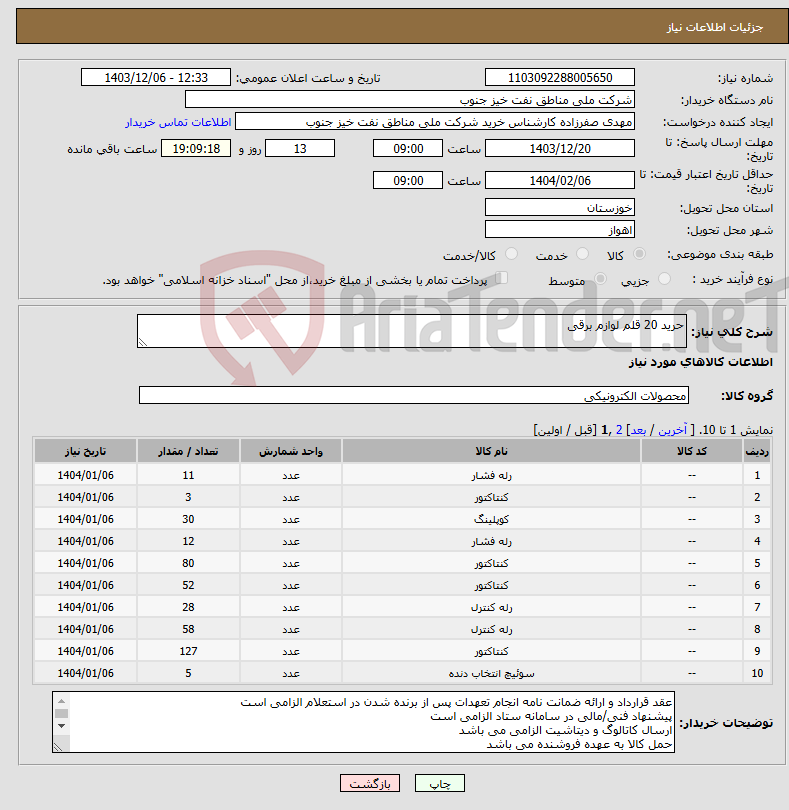Click رله کنترل in row 8
The image size is (789, 810).
point(491,629)
